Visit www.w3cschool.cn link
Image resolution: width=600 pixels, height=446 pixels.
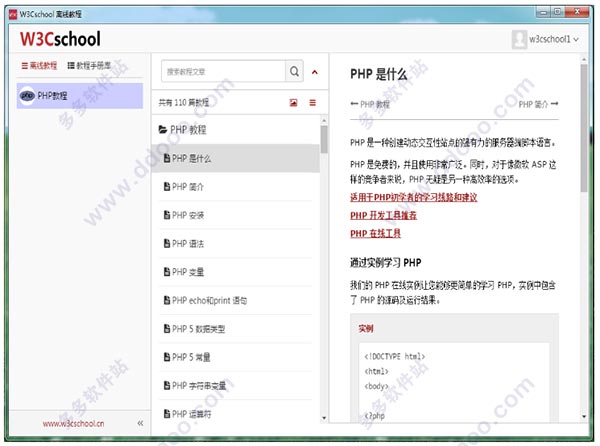point(73,423)
